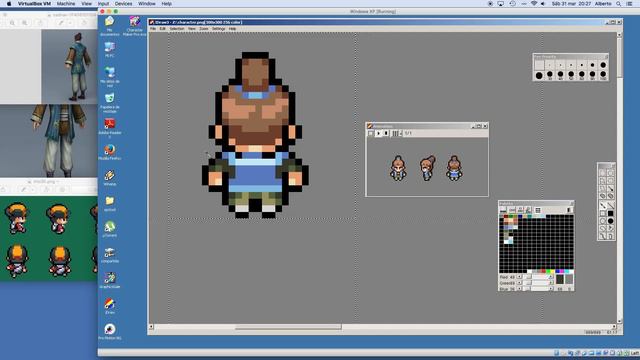
Task: Click the grid icon in the Palette toolbar
Action: point(538,210)
